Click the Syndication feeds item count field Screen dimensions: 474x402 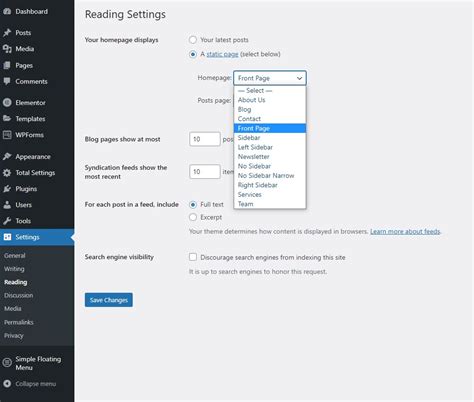(x=205, y=172)
